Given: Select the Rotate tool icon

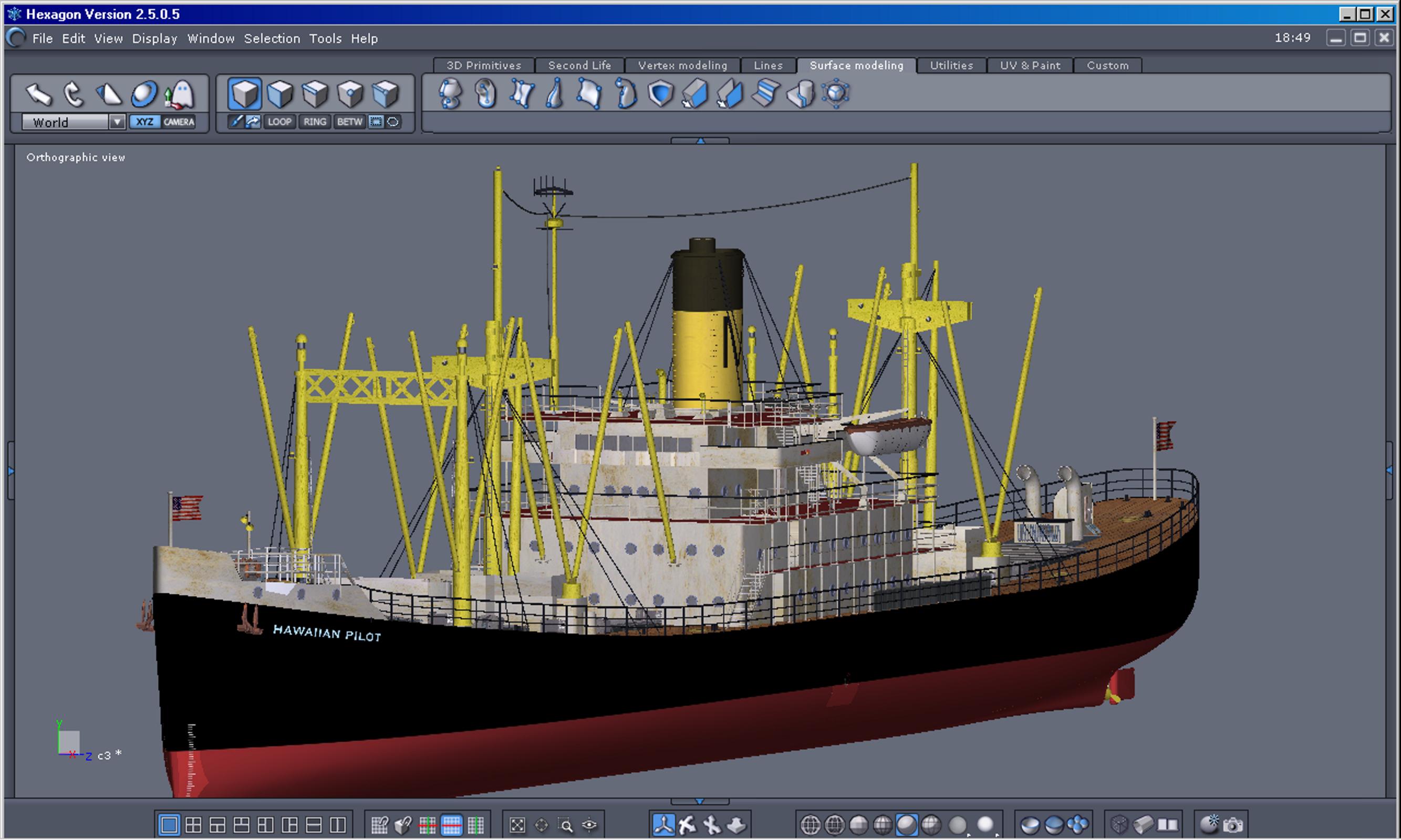Looking at the screenshot, I should click(73, 94).
